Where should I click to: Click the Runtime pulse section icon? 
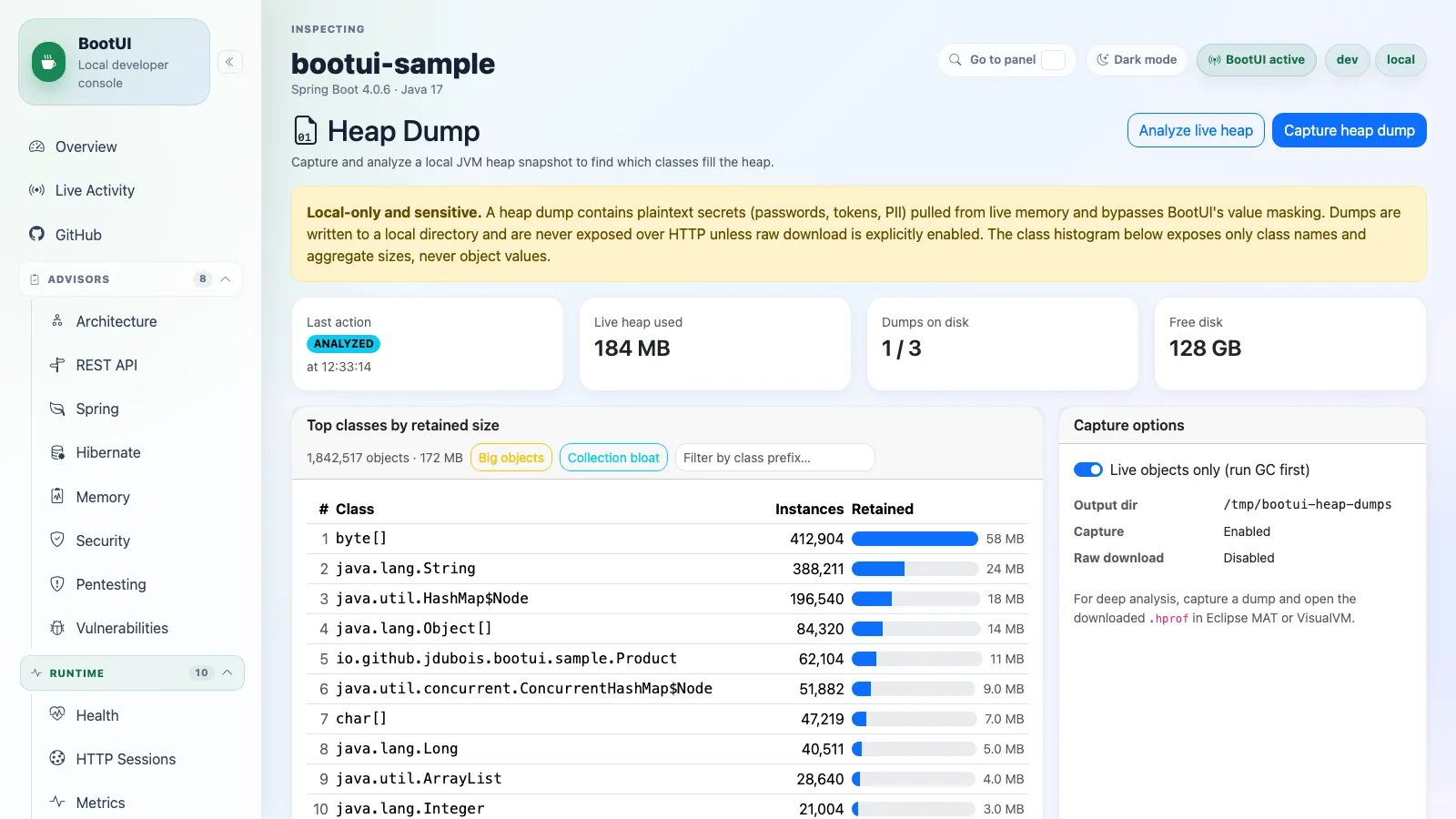coord(36,672)
